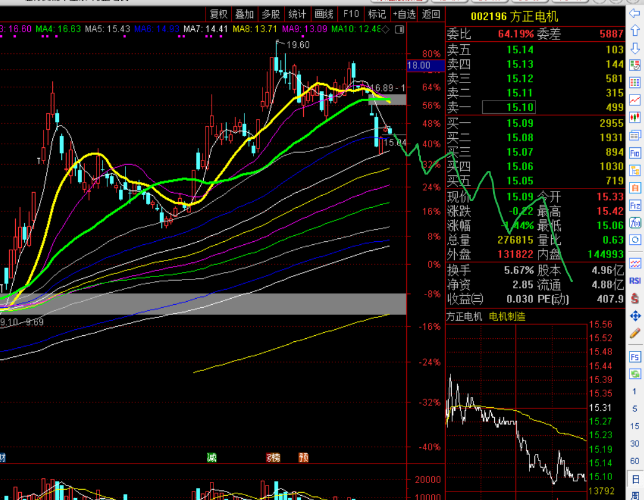
Task: Click the 多股 multi-stock button
Action: coord(271,14)
